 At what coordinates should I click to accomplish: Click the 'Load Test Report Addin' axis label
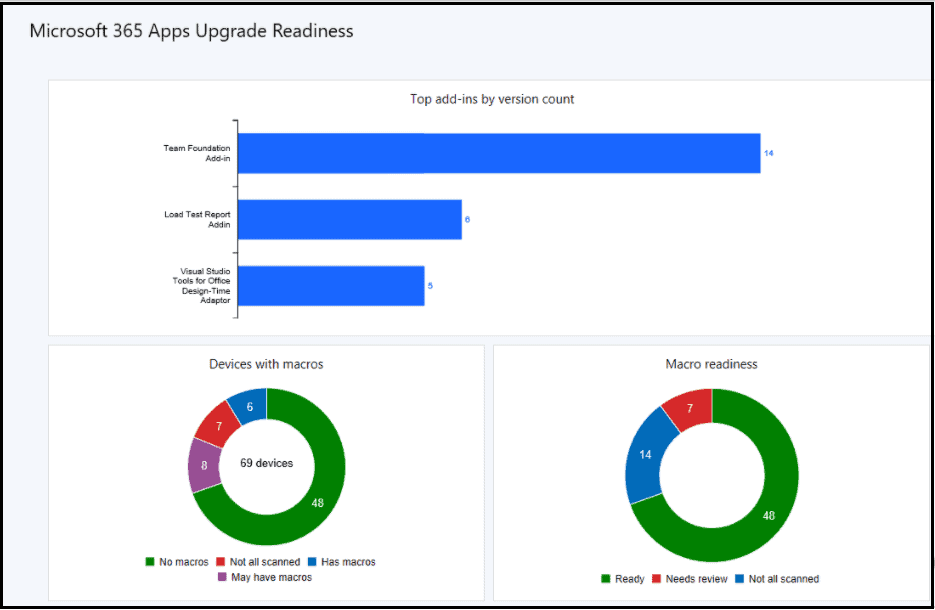197,219
